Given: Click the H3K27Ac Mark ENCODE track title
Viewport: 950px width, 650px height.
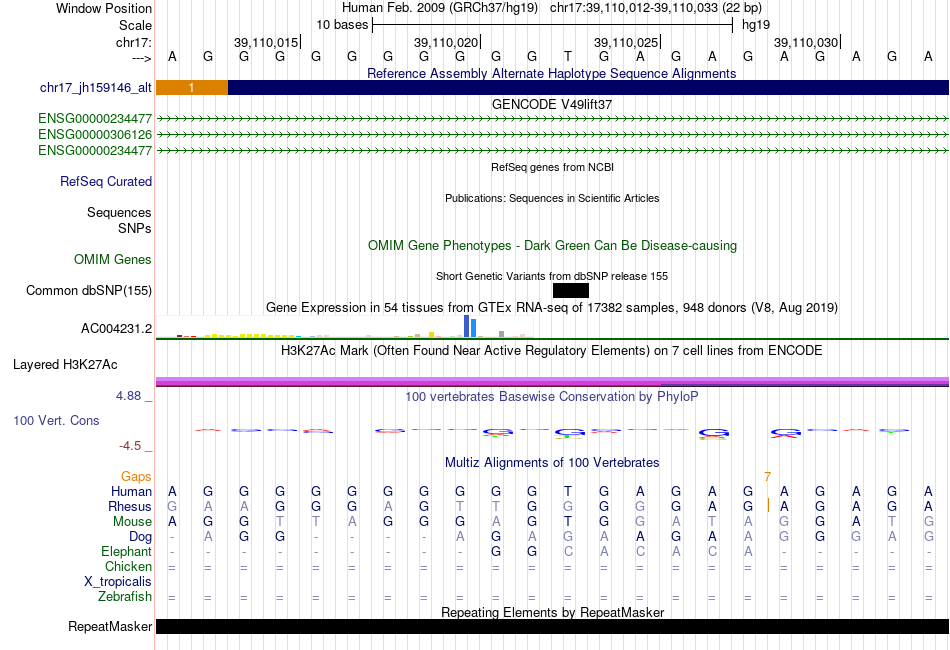Looking at the screenshot, I should (x=552, y=350).
